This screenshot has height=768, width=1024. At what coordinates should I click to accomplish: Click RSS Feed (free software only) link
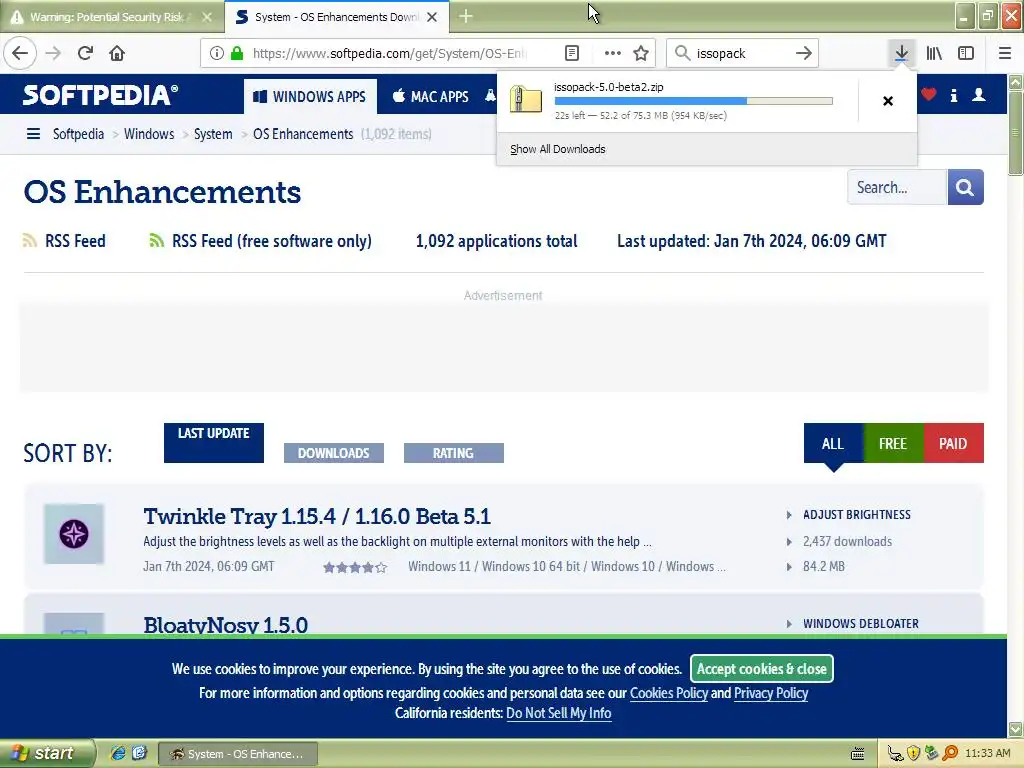(272, 241)
